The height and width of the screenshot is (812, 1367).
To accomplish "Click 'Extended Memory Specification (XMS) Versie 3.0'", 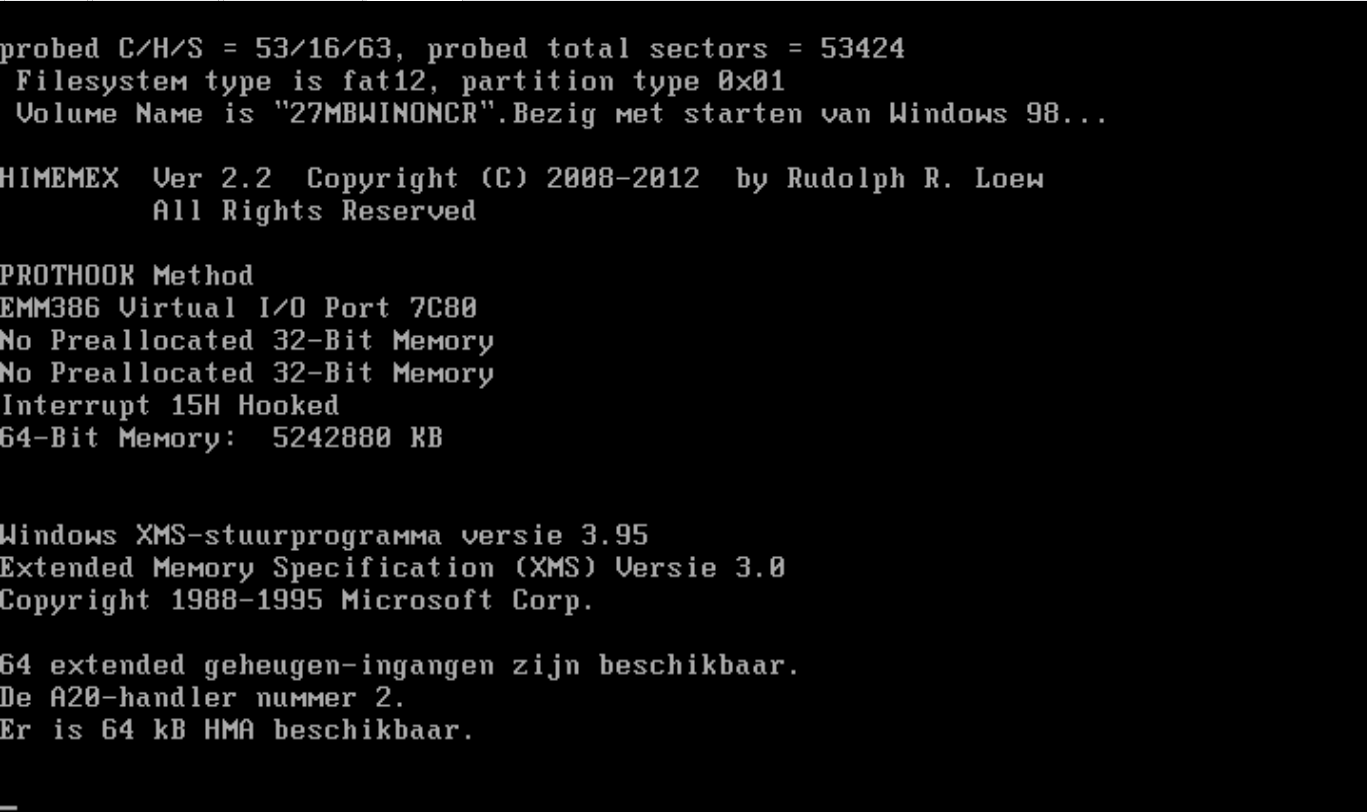I will (x=392, y=568).
